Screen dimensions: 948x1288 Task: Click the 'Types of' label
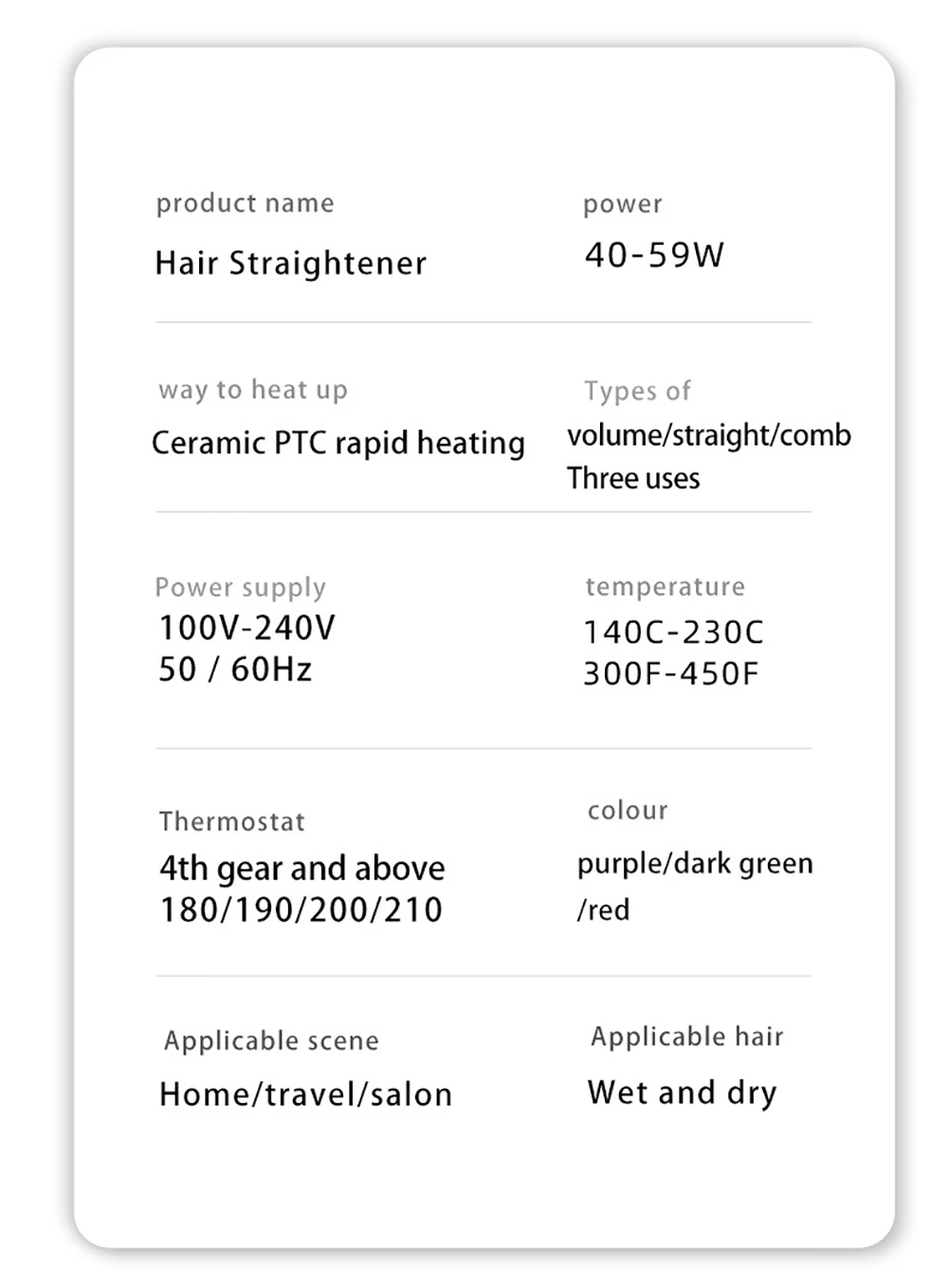coord(637,391)
